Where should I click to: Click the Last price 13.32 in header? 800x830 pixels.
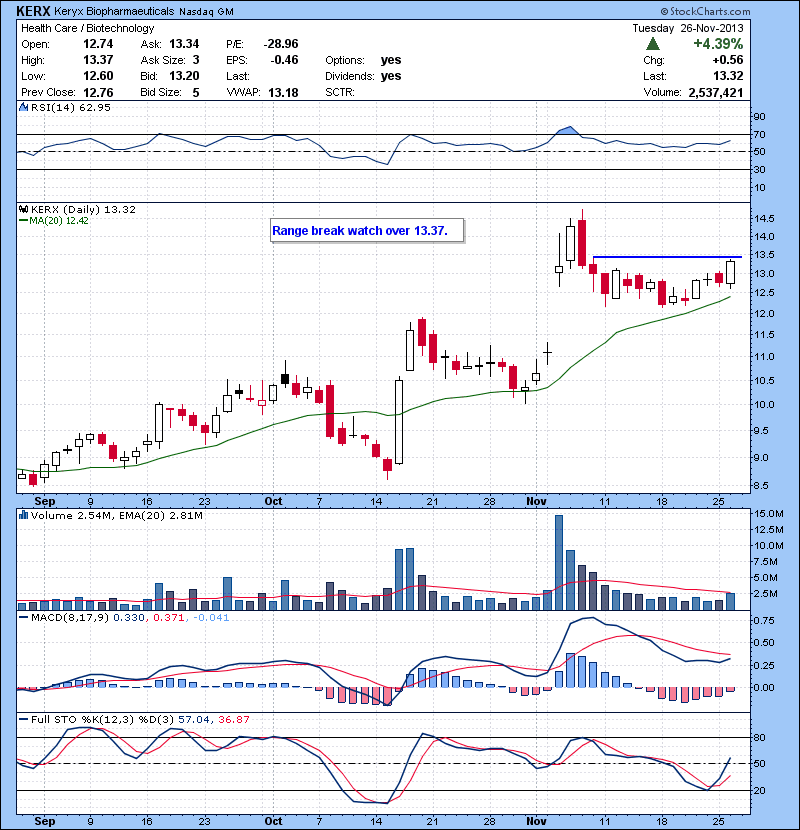click(728, 76)
